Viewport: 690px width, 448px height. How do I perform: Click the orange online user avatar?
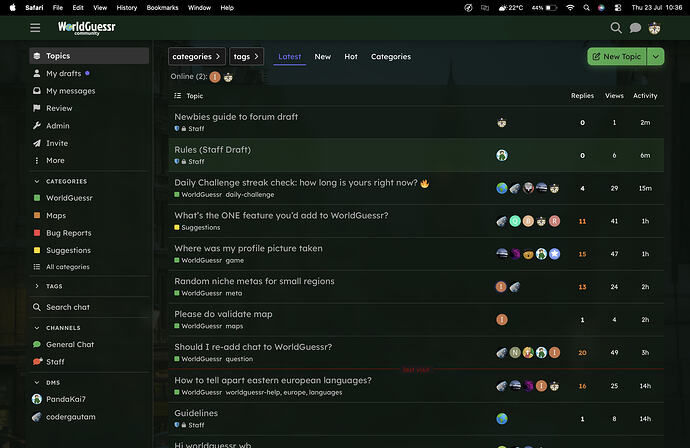click(x=215, y=77)
